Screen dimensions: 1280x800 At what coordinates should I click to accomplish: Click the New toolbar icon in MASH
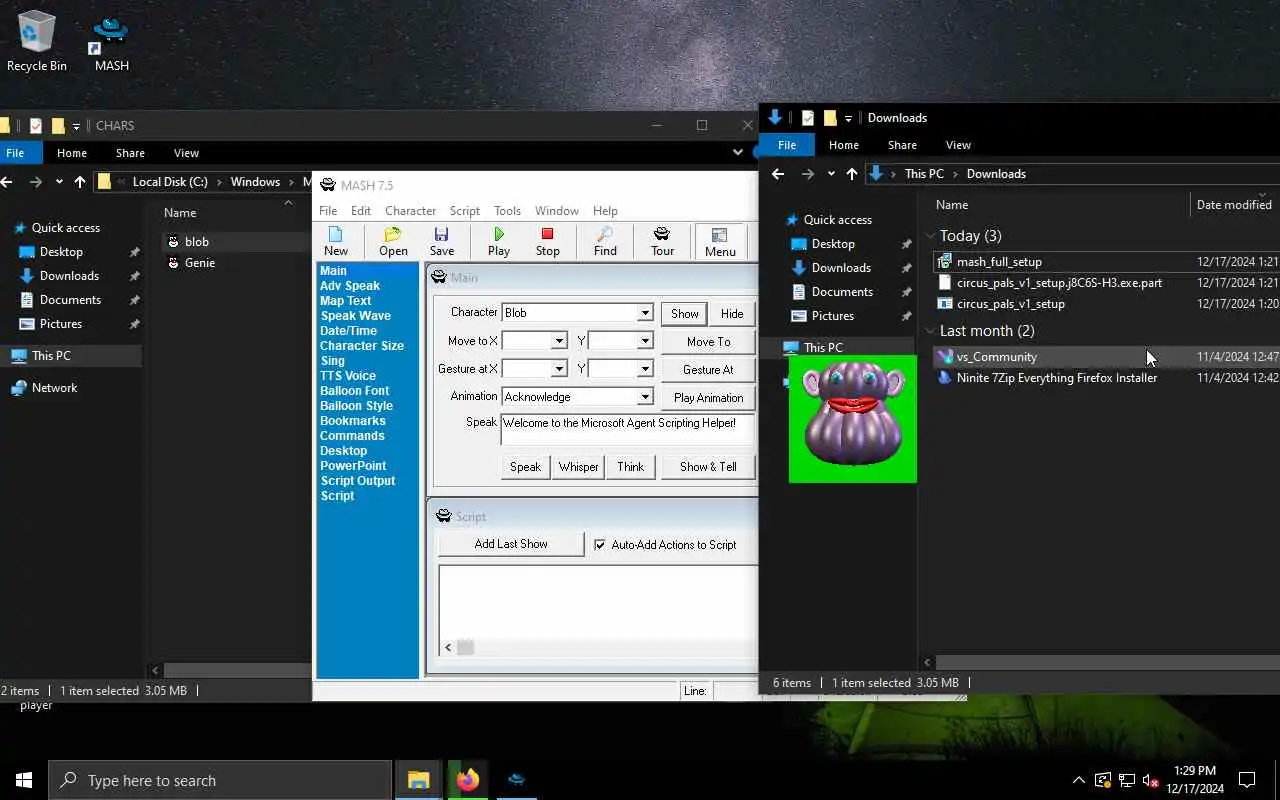tap(336, 241)
